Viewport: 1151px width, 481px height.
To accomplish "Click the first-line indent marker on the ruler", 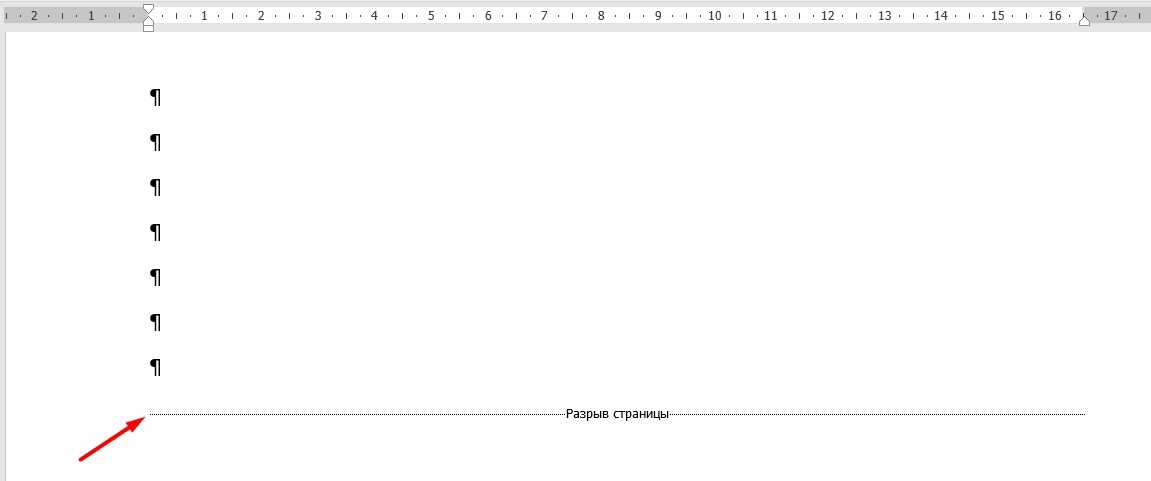I will coord(148,9).
